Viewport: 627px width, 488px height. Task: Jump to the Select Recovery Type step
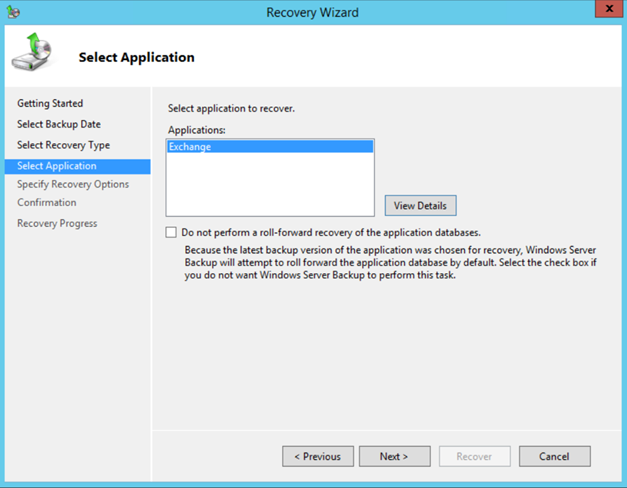pyautogui.click(x=63, y=146)
